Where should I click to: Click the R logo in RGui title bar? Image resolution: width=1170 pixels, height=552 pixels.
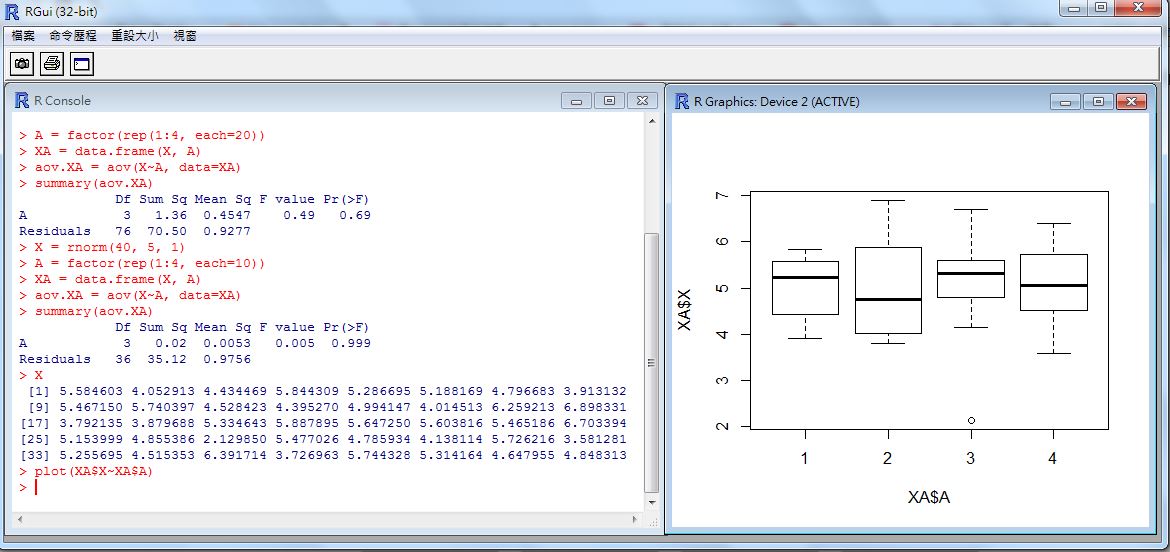coord(12,11)
